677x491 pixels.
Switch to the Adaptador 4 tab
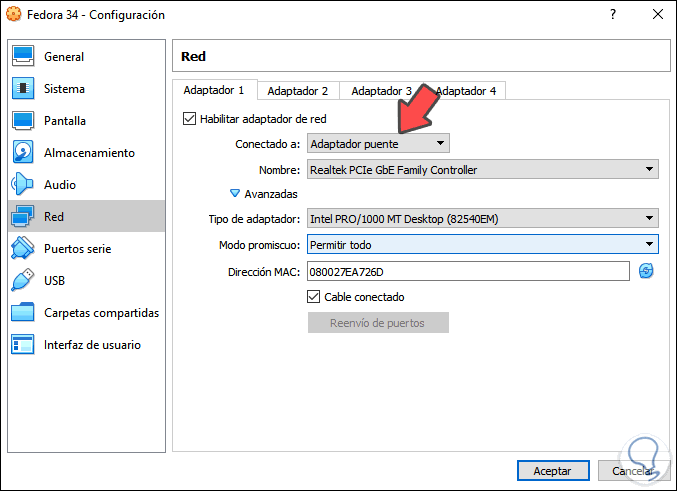[x=466, y=91]
